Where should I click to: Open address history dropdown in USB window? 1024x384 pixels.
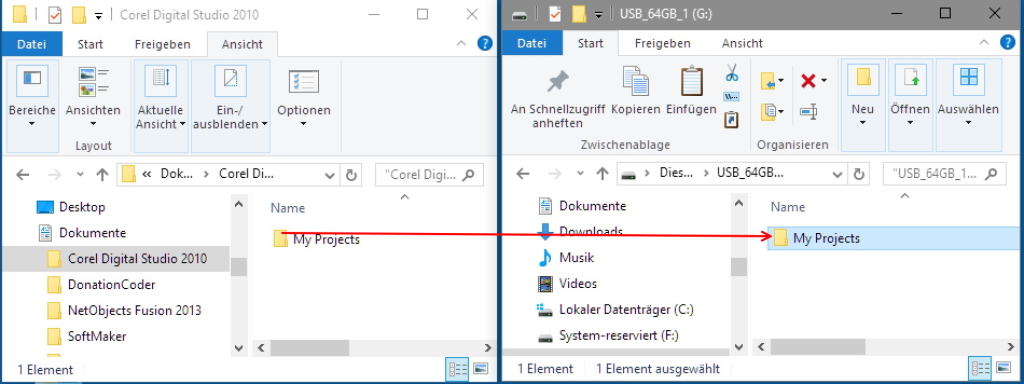tap(837, 174)
